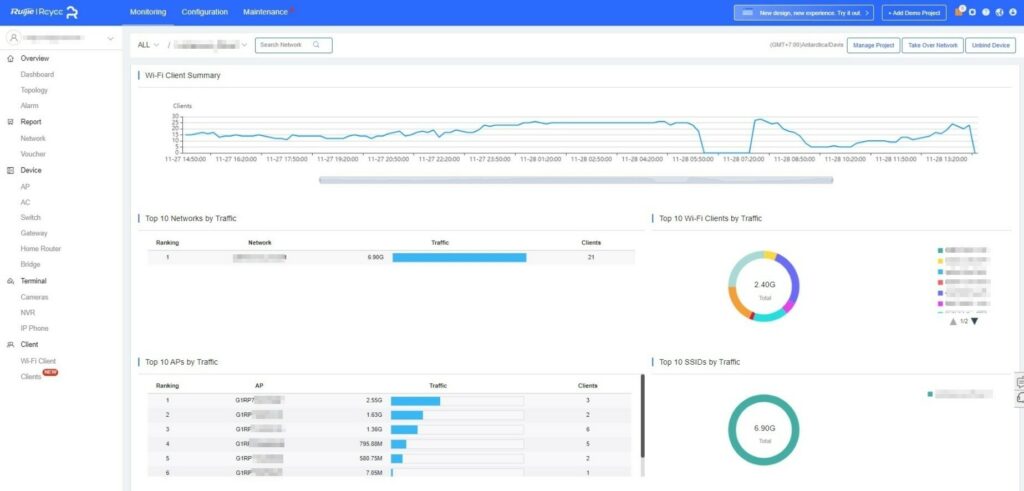Go to next legend page arrow
The height and width of the screenshot is (491, 1024).
coord(975,321)
